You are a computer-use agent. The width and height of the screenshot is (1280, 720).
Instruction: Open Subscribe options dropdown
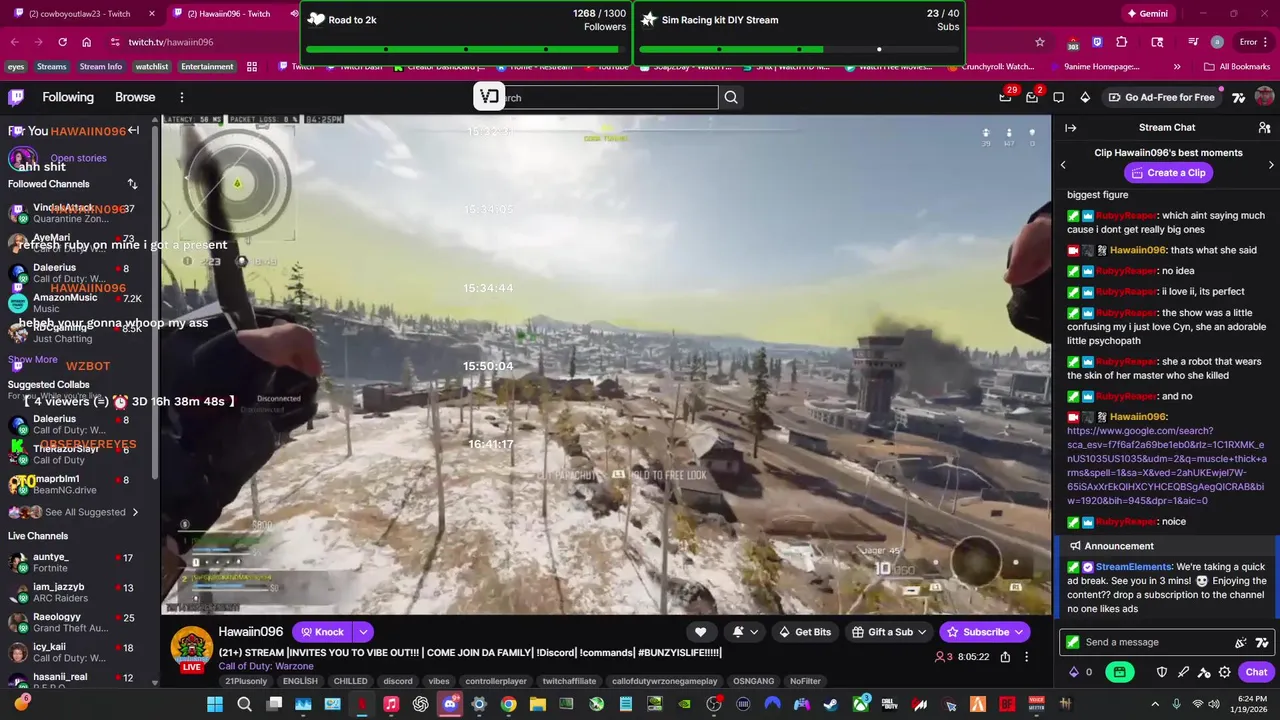point(1019,632)
